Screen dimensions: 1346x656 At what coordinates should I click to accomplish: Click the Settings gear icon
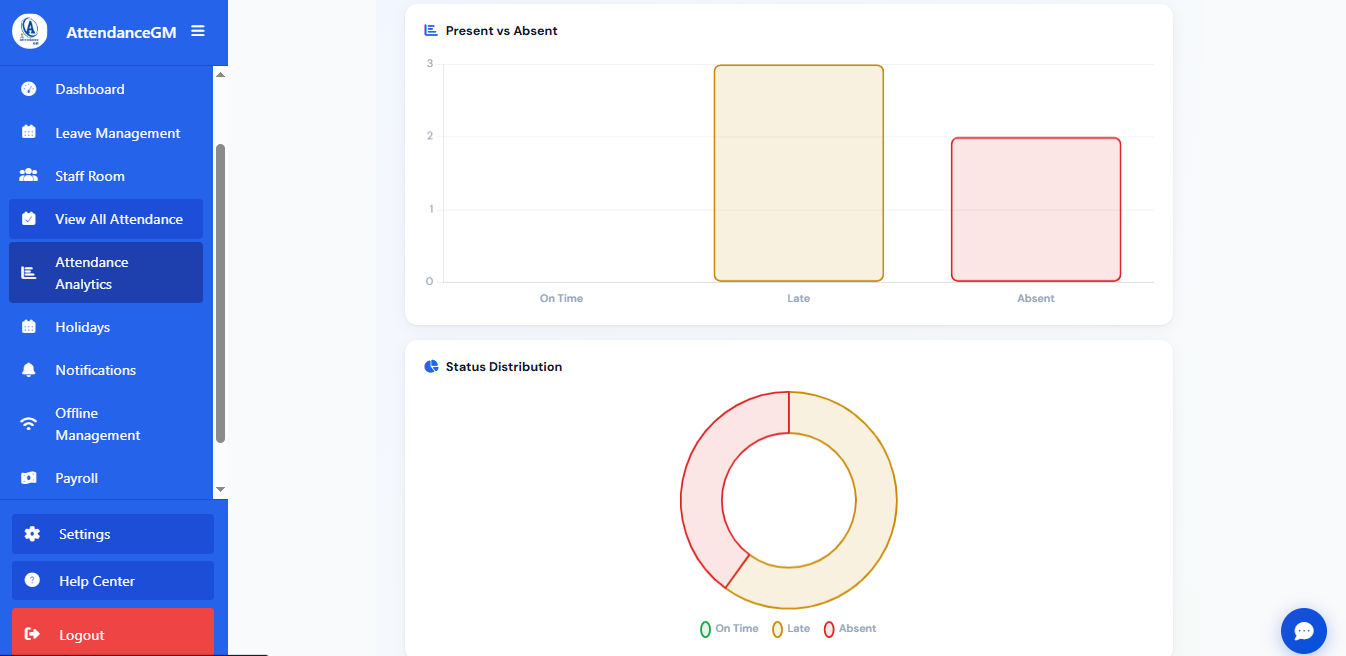coord(32,534)
